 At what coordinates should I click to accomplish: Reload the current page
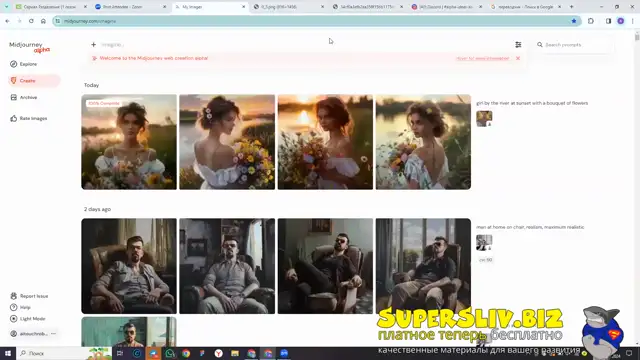click(x=31, y=21)
